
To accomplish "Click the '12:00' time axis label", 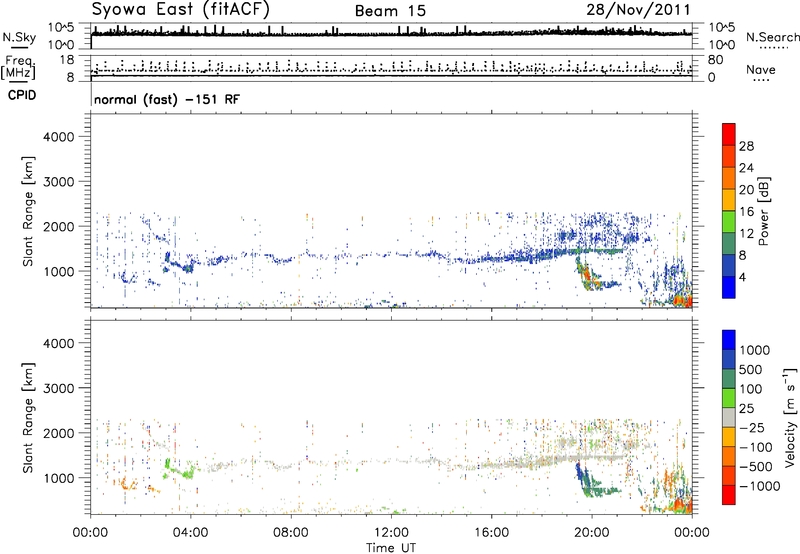I will (391, 533).
